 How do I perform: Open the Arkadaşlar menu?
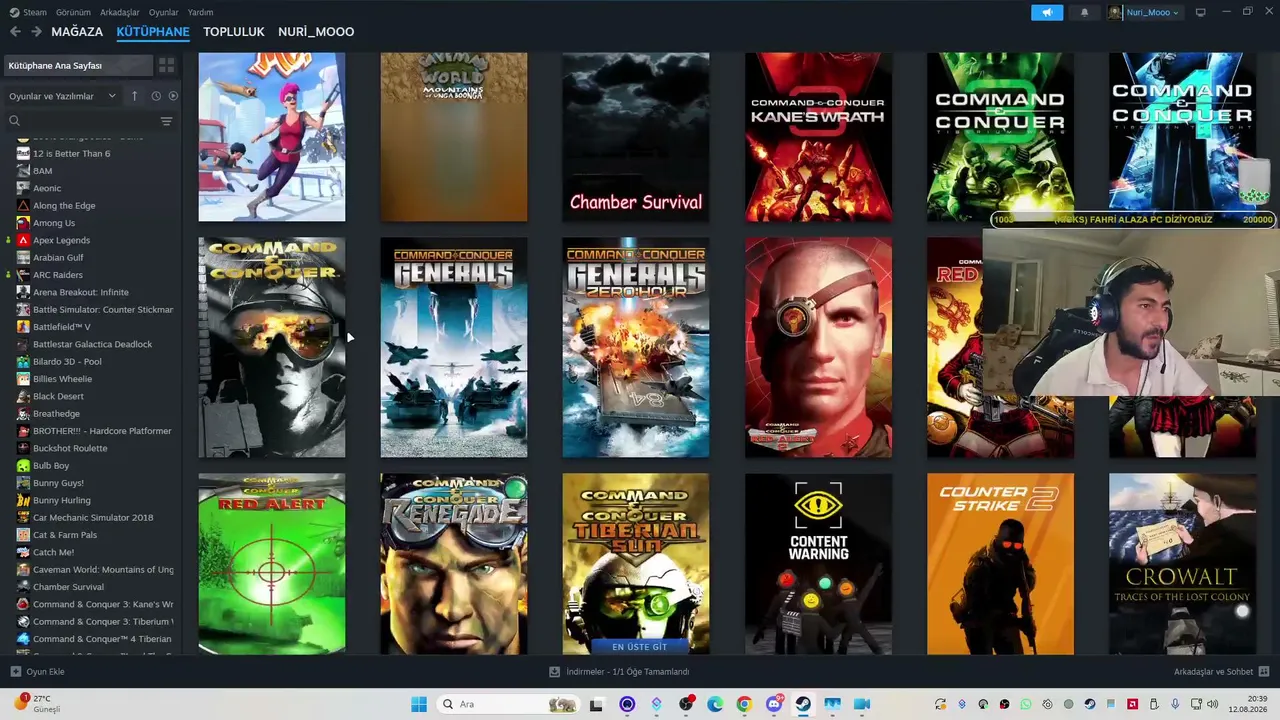point(120,12)
